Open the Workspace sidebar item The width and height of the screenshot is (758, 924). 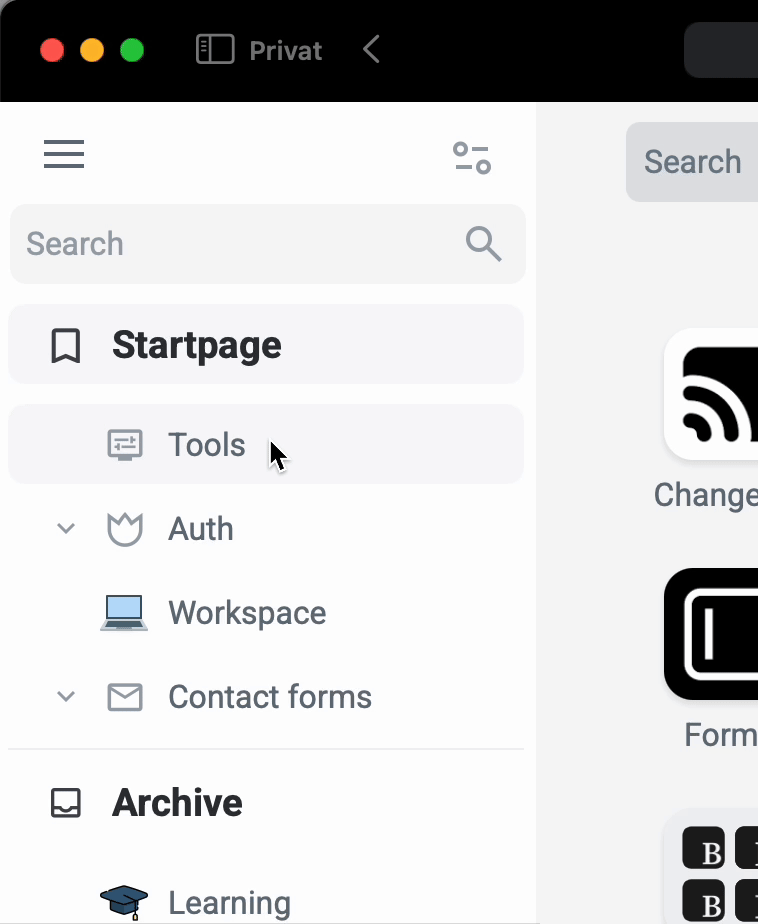tap(247, 613)
